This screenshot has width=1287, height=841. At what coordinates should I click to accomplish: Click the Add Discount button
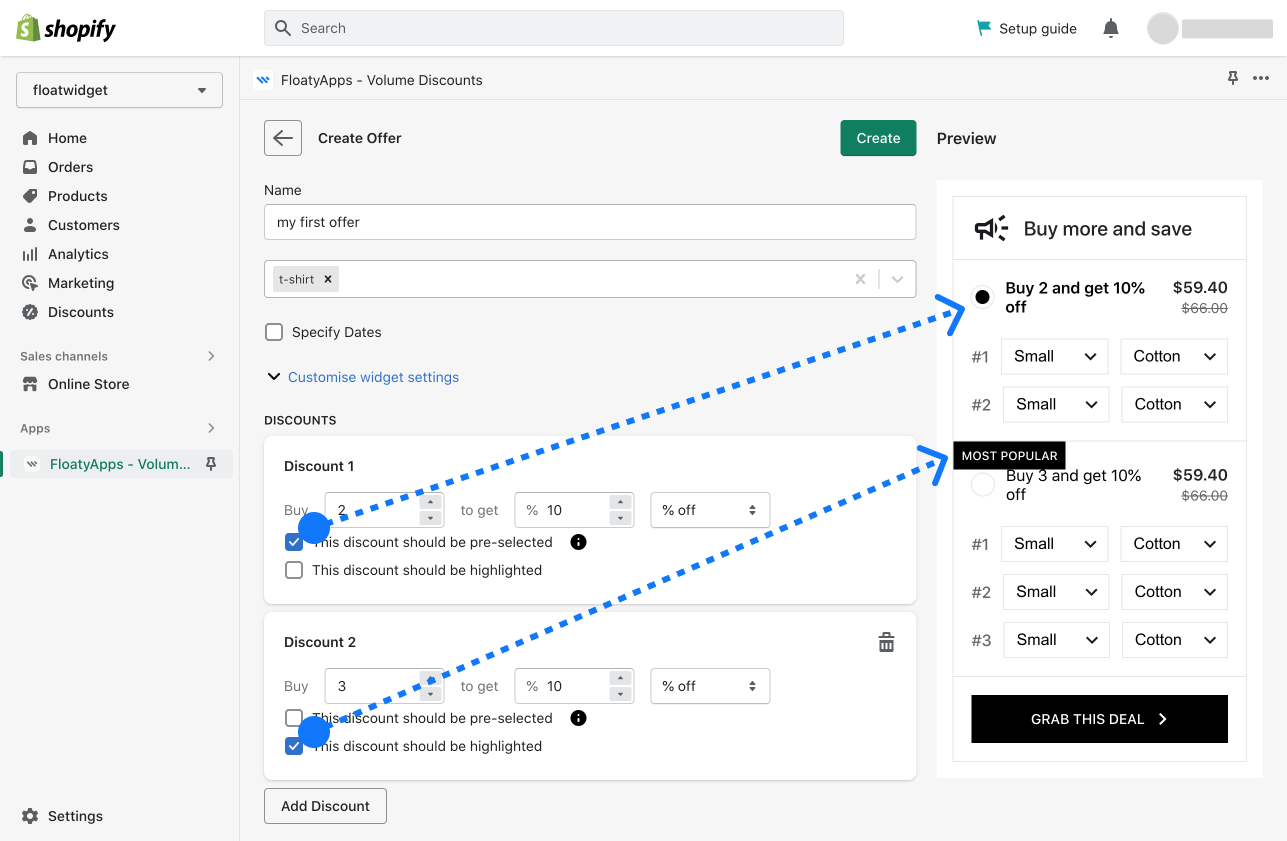pyautogui.click(x=325, y=806)
